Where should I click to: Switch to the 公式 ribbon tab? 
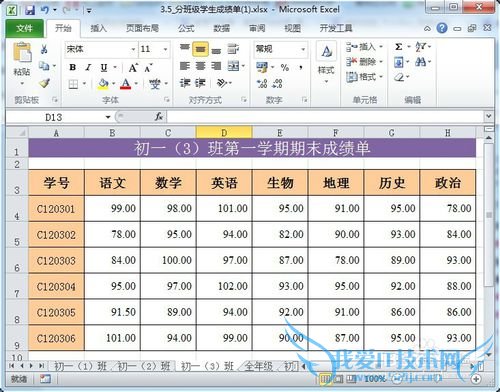tap(186, 28)
